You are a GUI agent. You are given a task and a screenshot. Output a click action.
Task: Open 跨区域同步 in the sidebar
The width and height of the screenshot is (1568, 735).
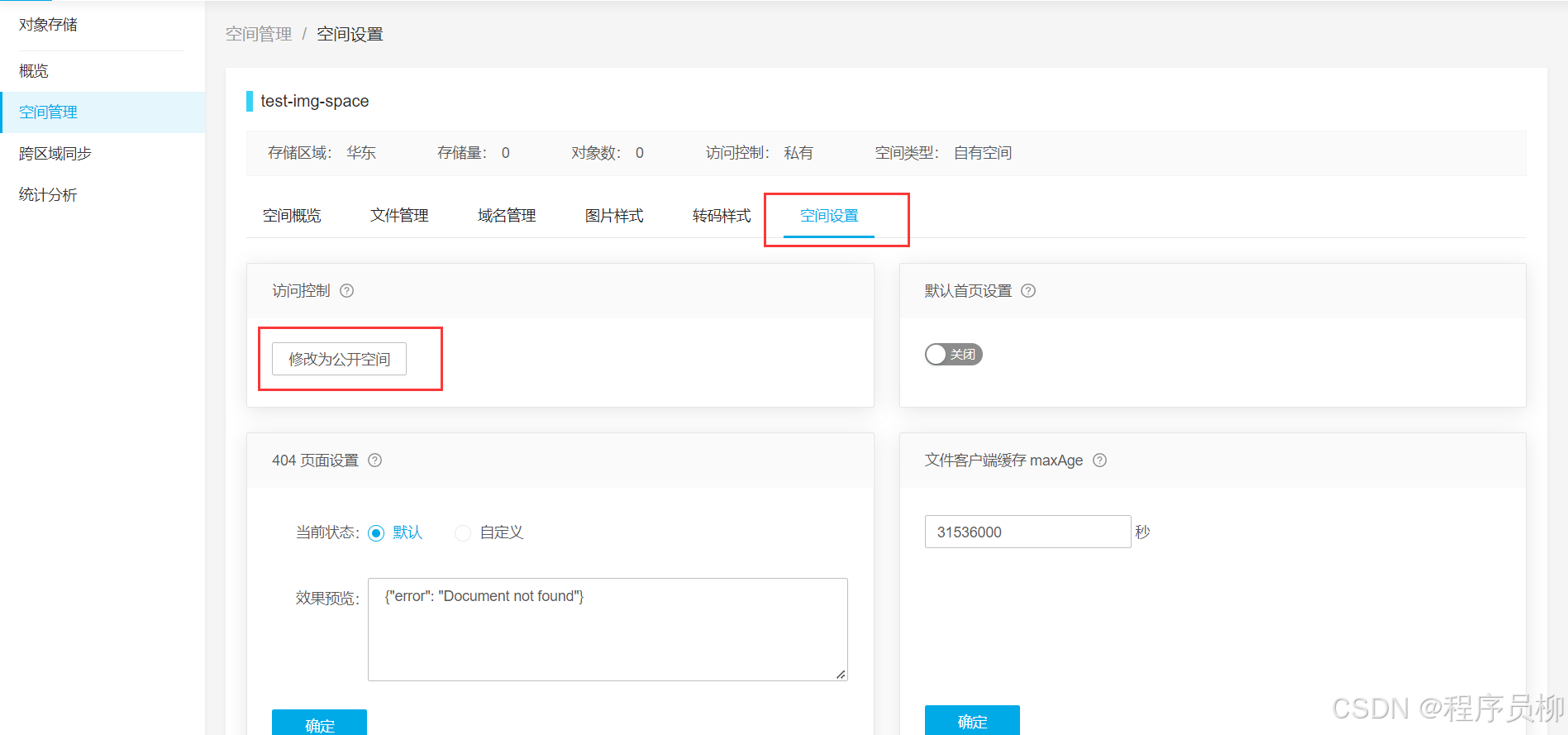102,154
